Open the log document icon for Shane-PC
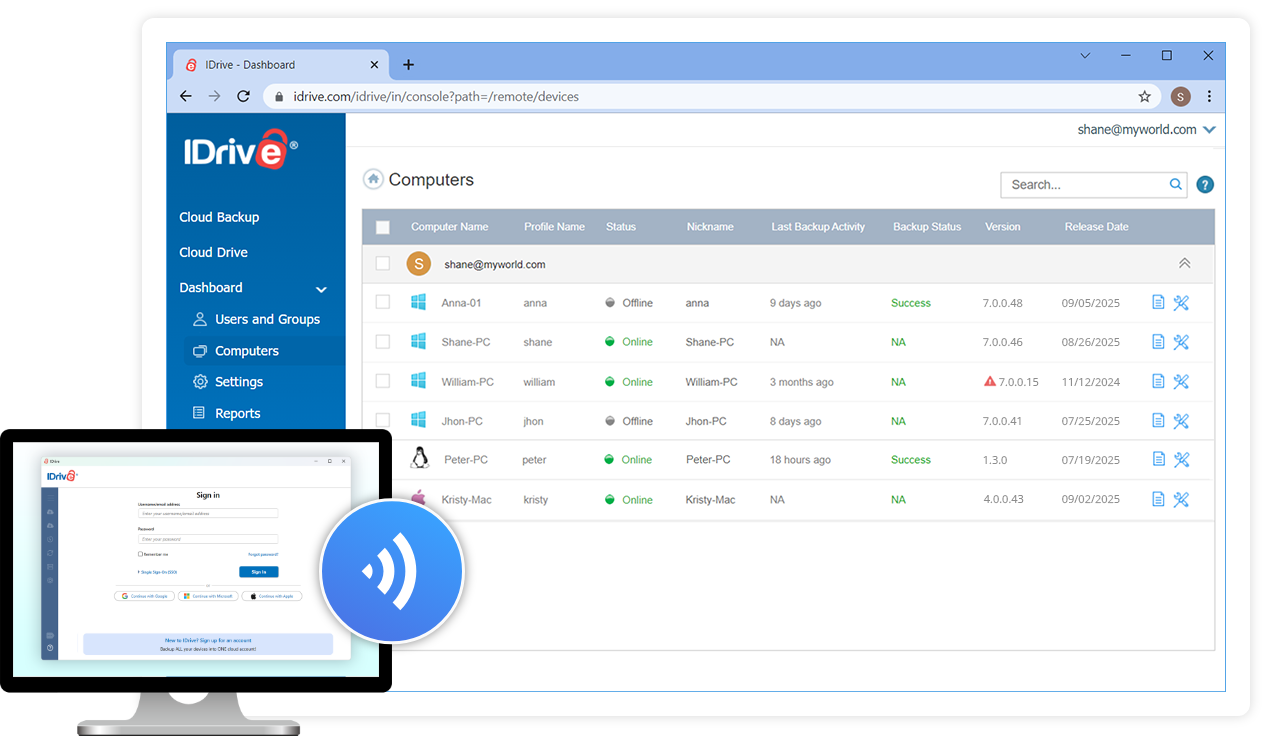 (1158, 341)
